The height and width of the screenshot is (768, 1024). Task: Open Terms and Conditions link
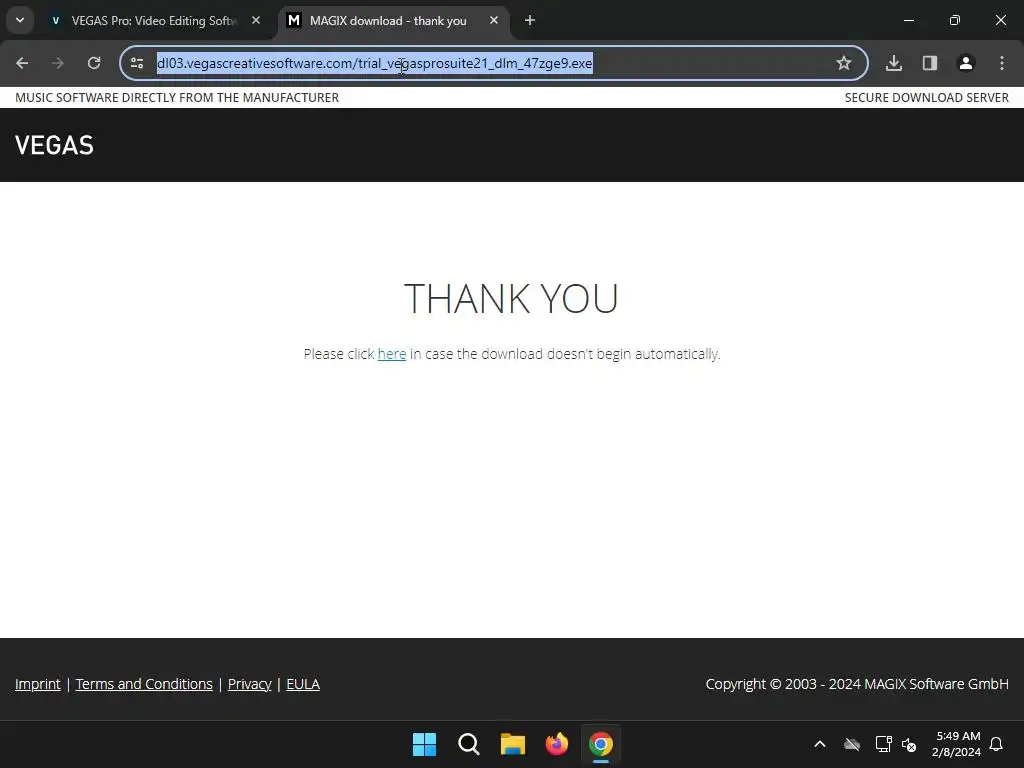(x=144, y=684)
